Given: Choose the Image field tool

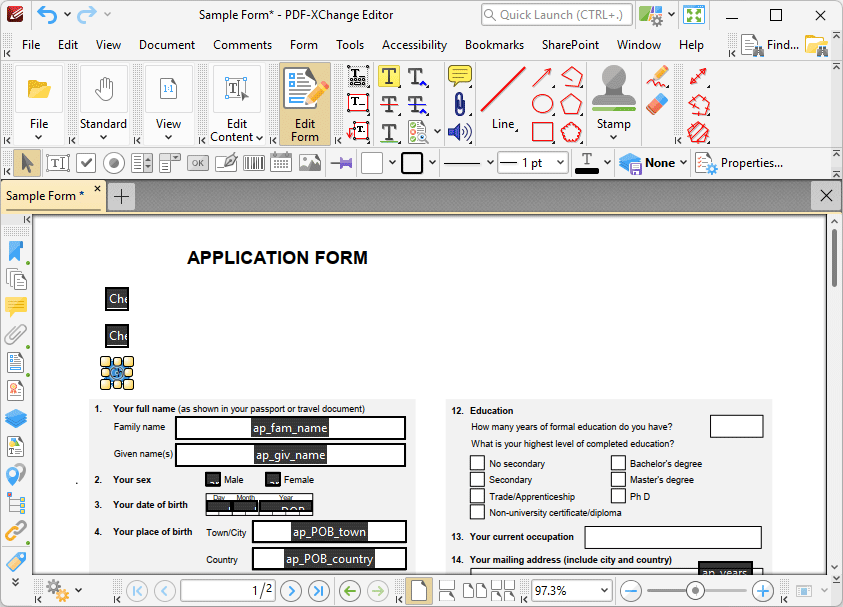Looking at the screenshot, I should pos(310,163).
